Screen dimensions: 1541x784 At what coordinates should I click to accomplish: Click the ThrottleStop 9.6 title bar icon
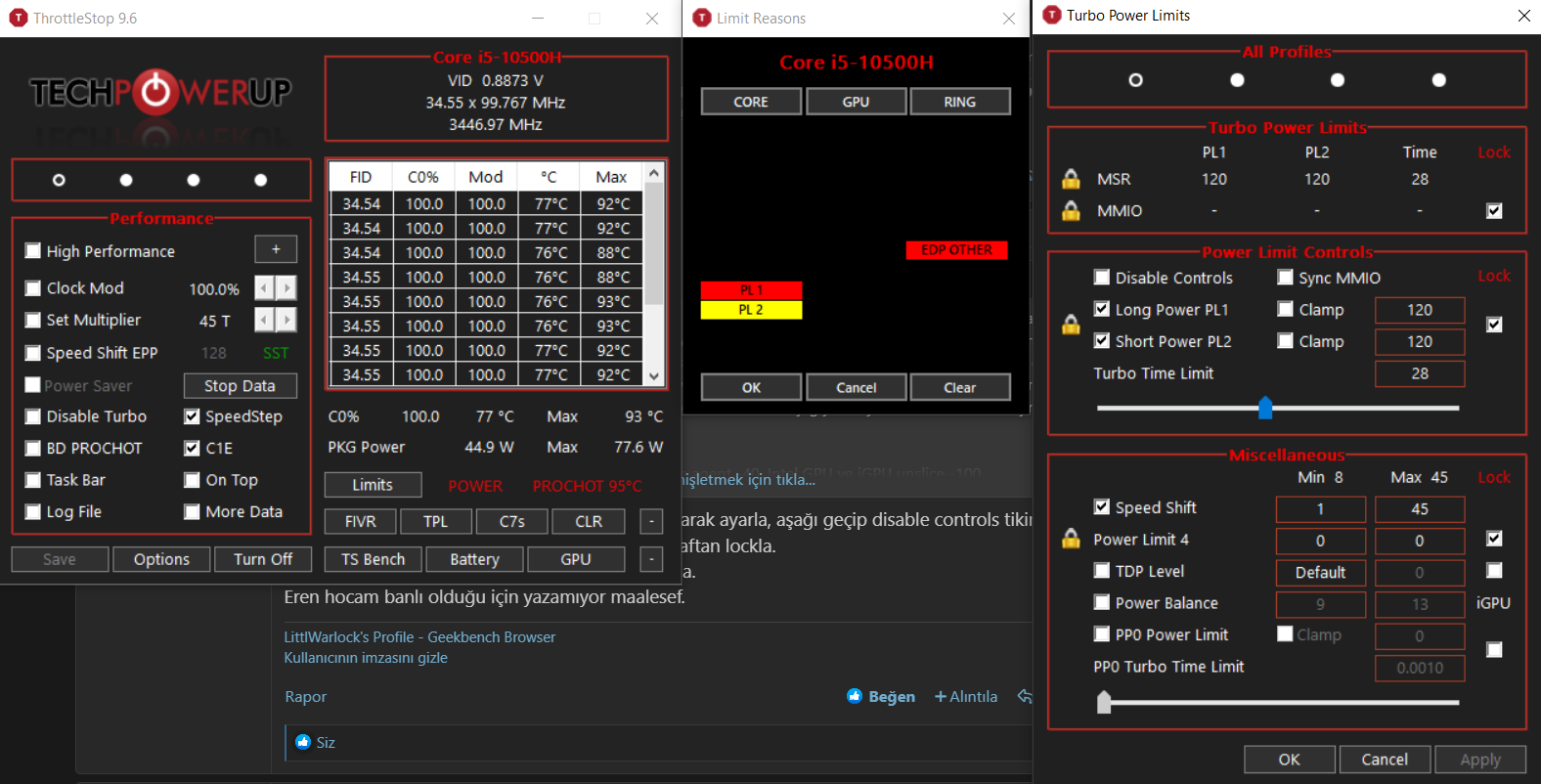pos(18,18)
